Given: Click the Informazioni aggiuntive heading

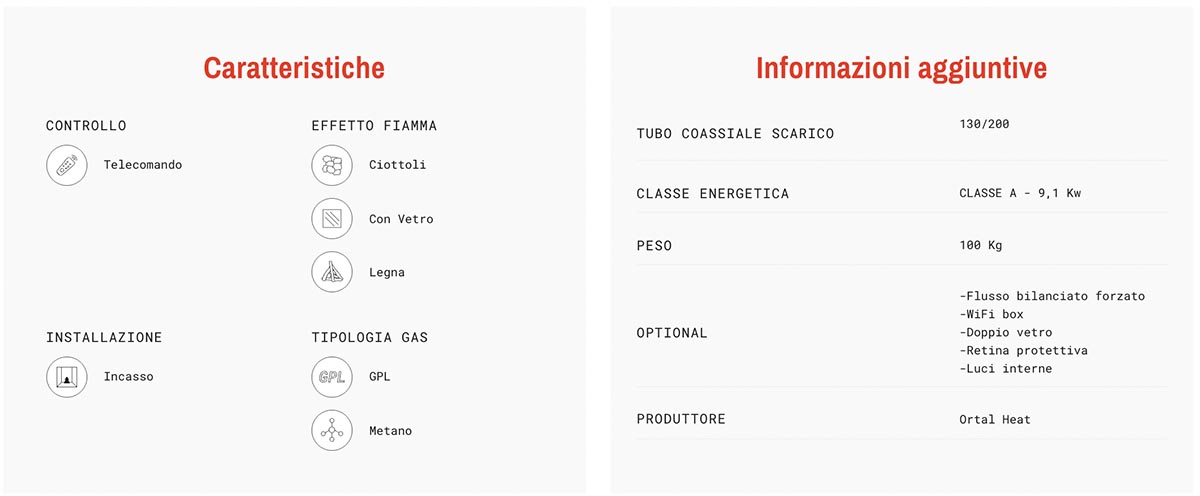Looking at the screenshot, I should (x=901, y=68).
